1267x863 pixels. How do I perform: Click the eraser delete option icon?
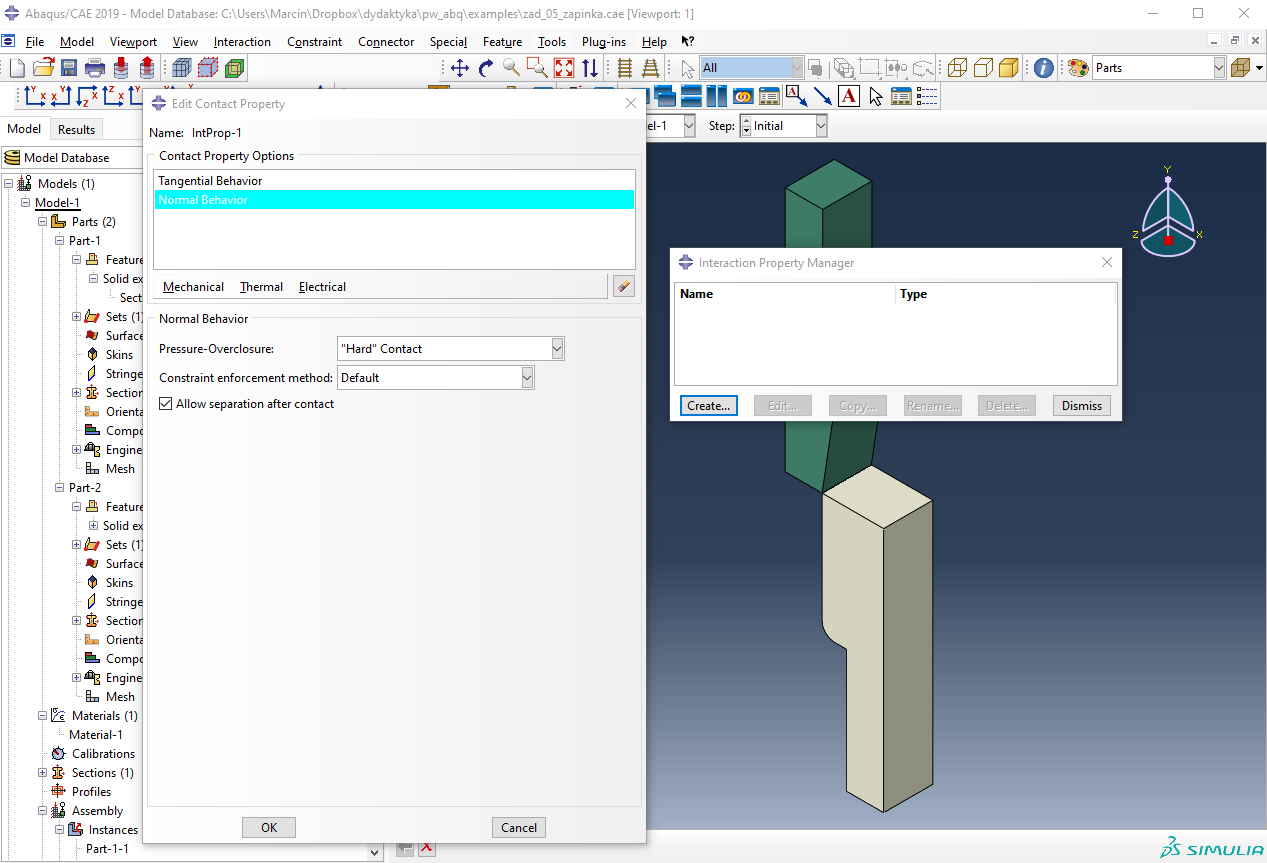pyautogui.click(x=624, y=287)
